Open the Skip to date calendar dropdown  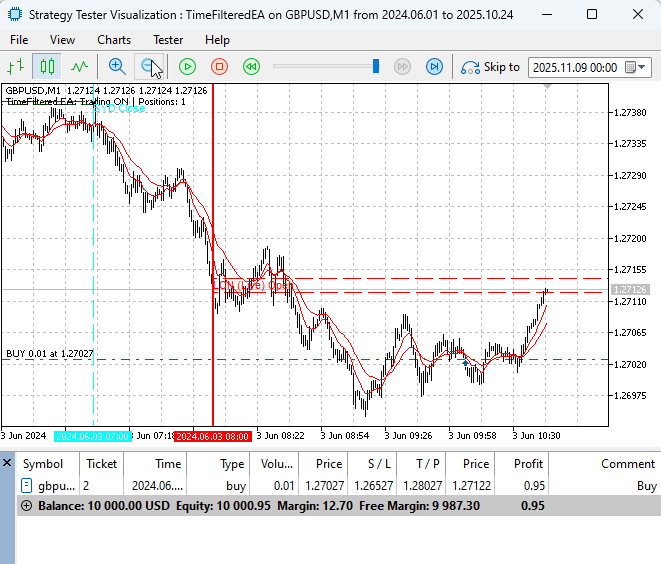pyautogui.click(x=635, y=67)
